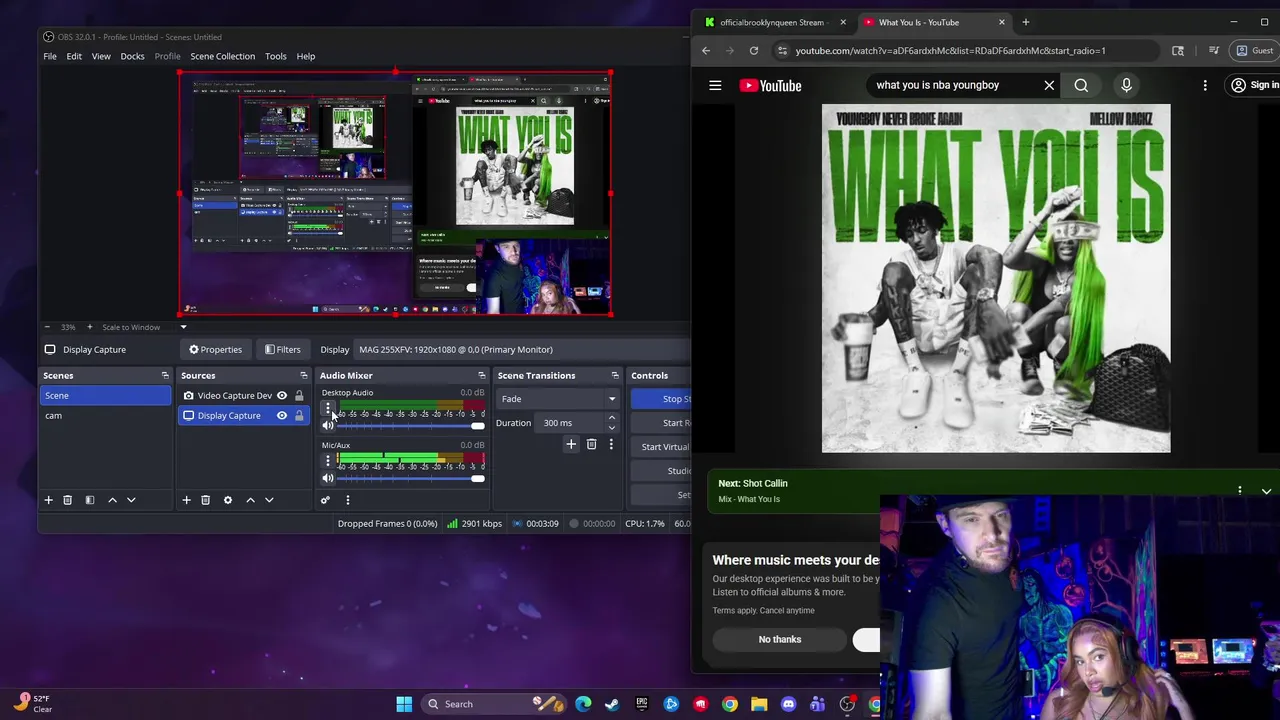Add a new scene with plus icon
Viewport: 1280px width, 720px height.
(48, 500)
